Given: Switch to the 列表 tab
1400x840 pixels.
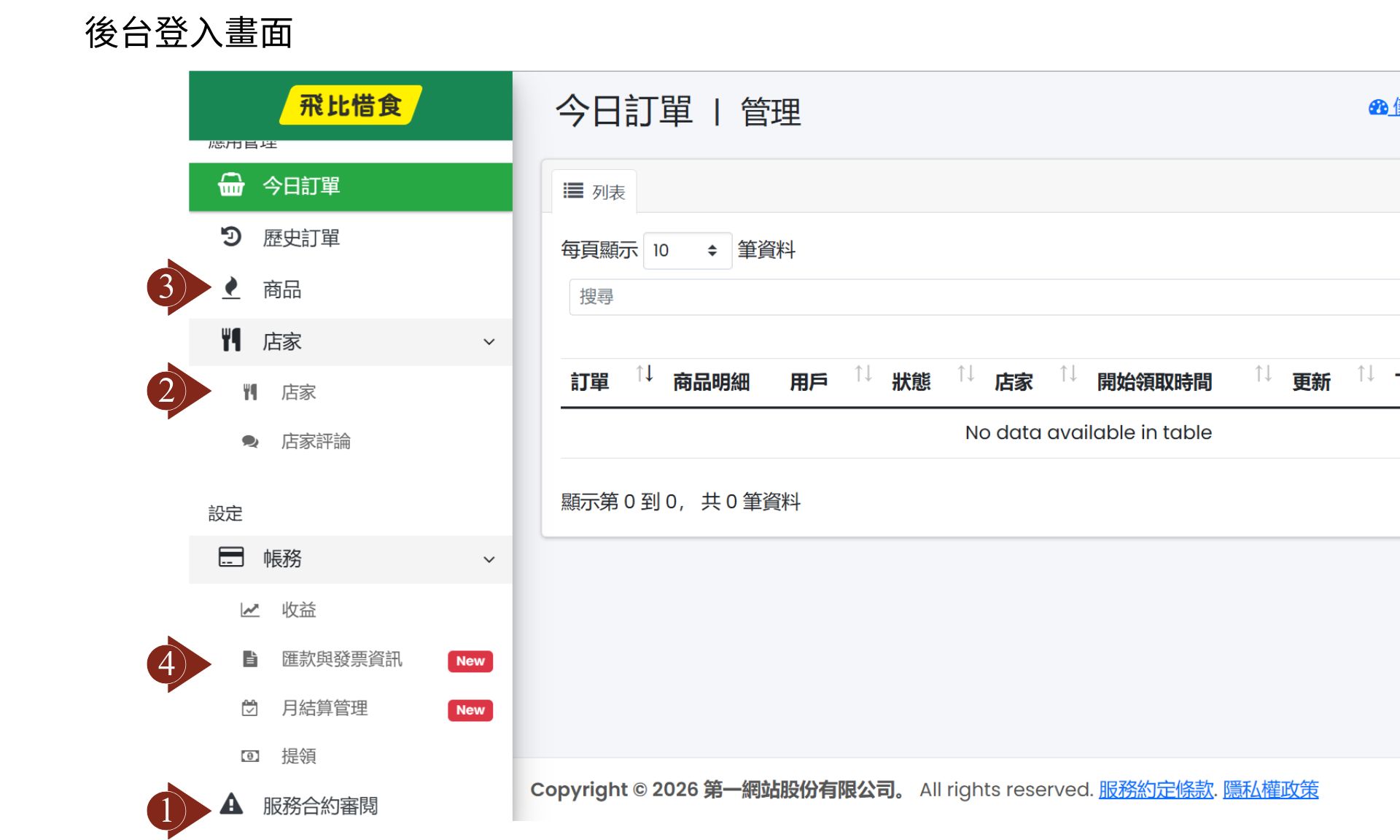Looking at the screenshot, I should [594, 192].
